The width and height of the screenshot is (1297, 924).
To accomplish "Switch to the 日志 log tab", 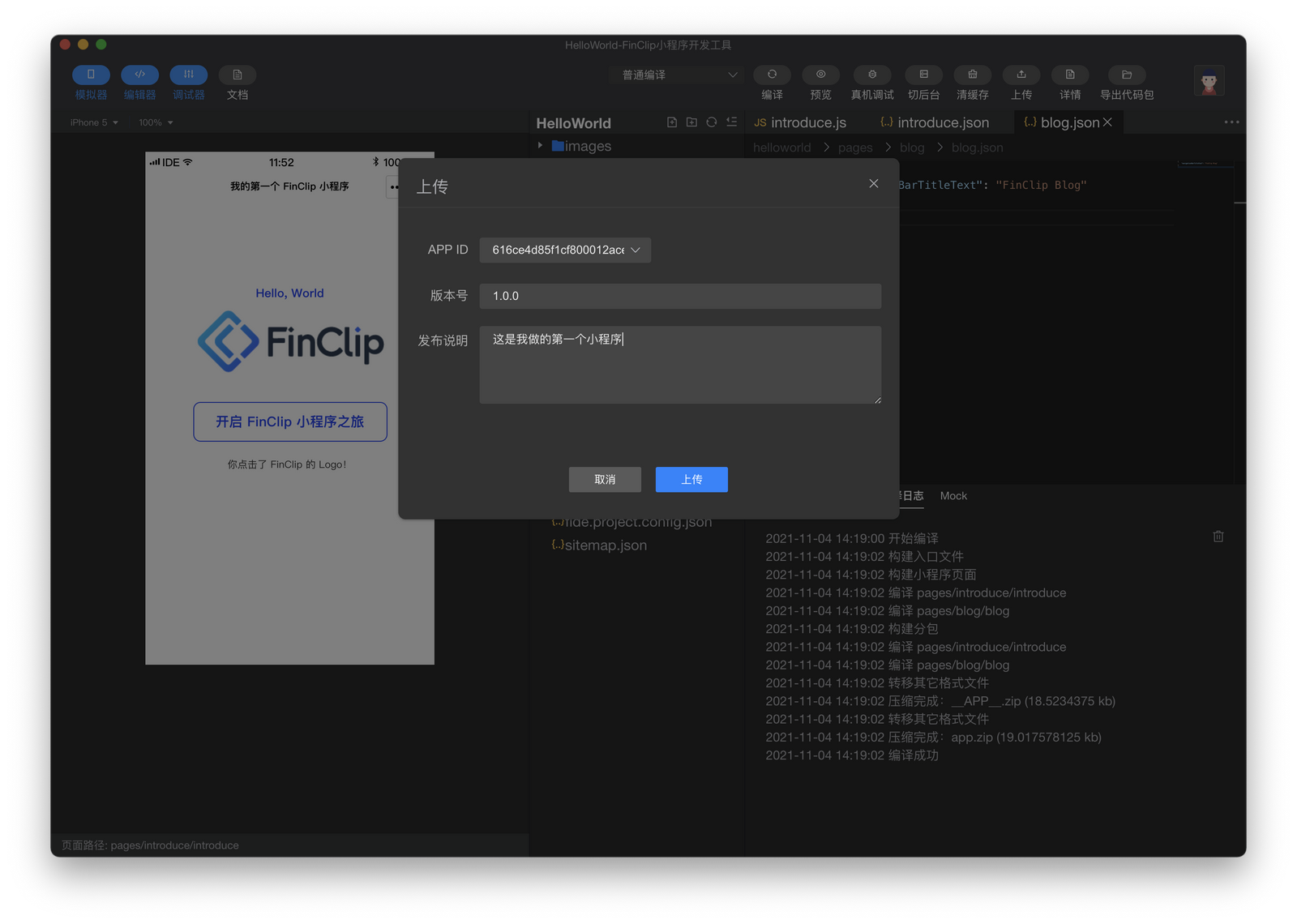I will coord(912,496).
